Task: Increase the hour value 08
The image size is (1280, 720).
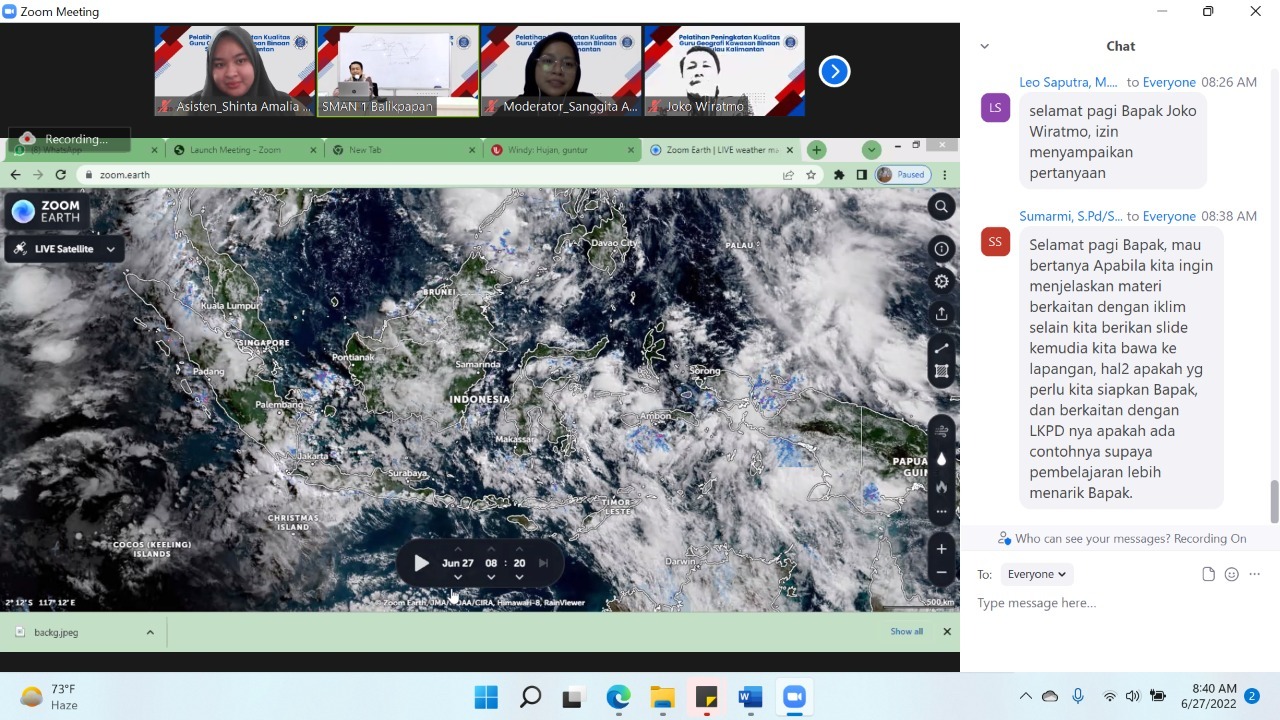Action: point(491,548)
